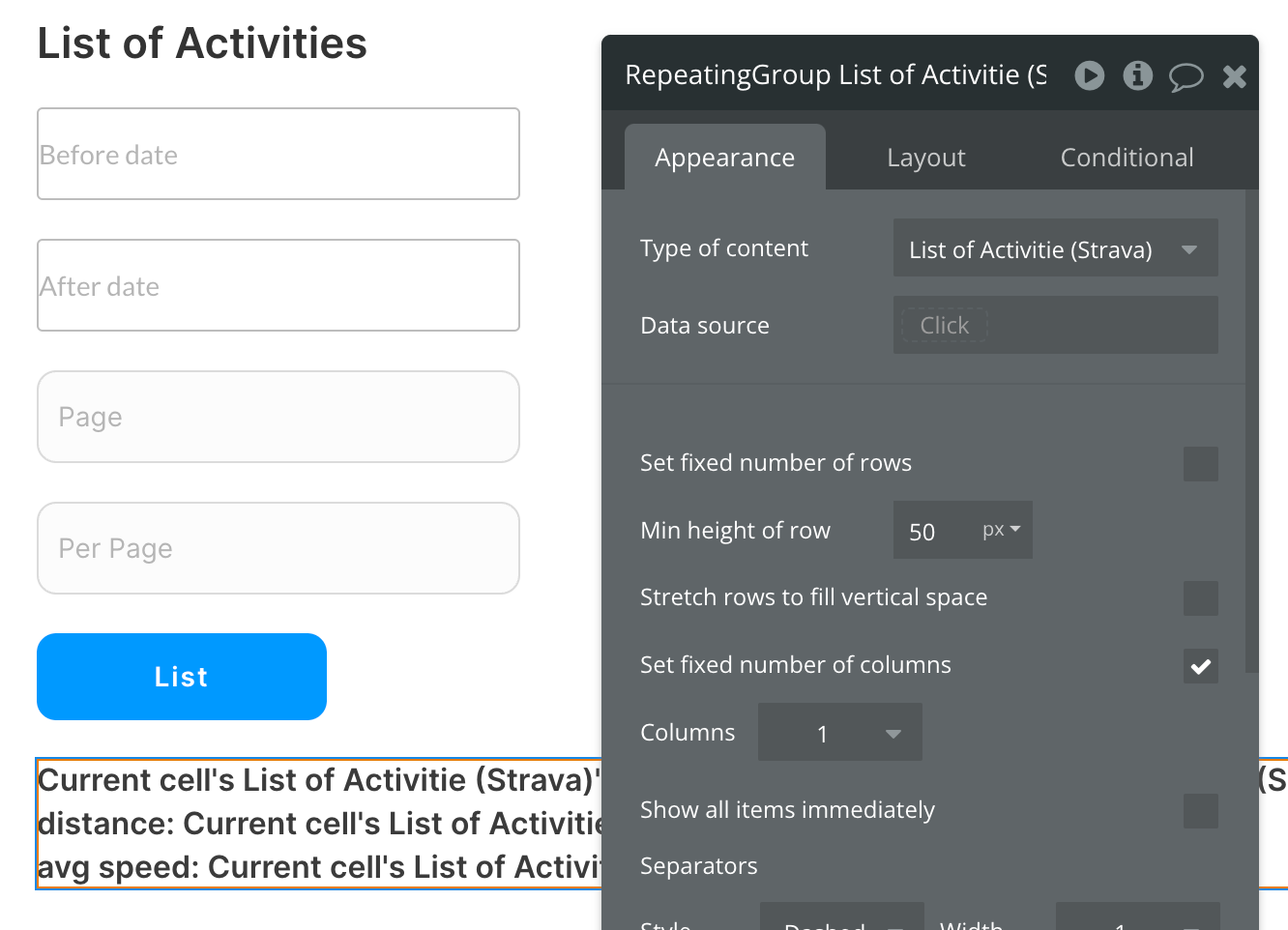This screenshot has width=1288, height=930.
Task: Uncheck Set fixed number of columns
Action: [1200, 666]
